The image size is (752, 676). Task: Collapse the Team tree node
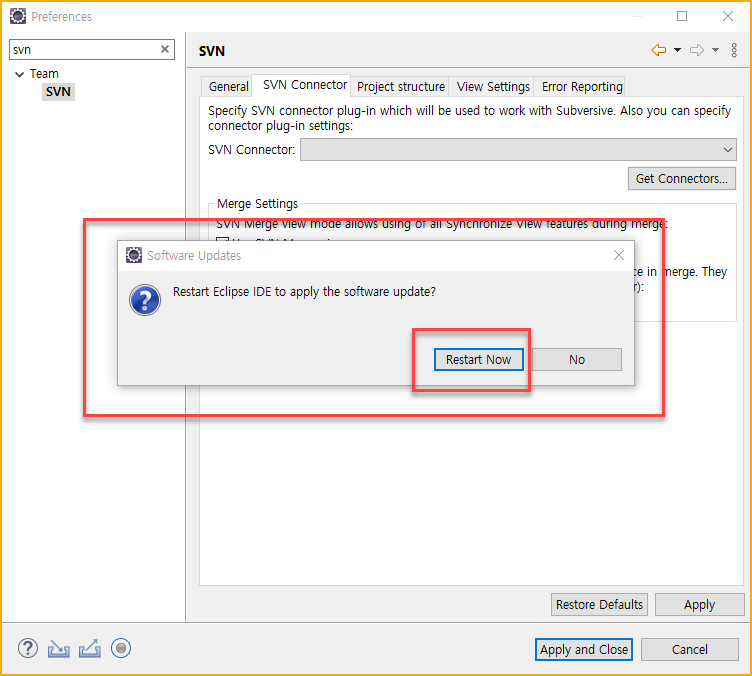point(19,74)
